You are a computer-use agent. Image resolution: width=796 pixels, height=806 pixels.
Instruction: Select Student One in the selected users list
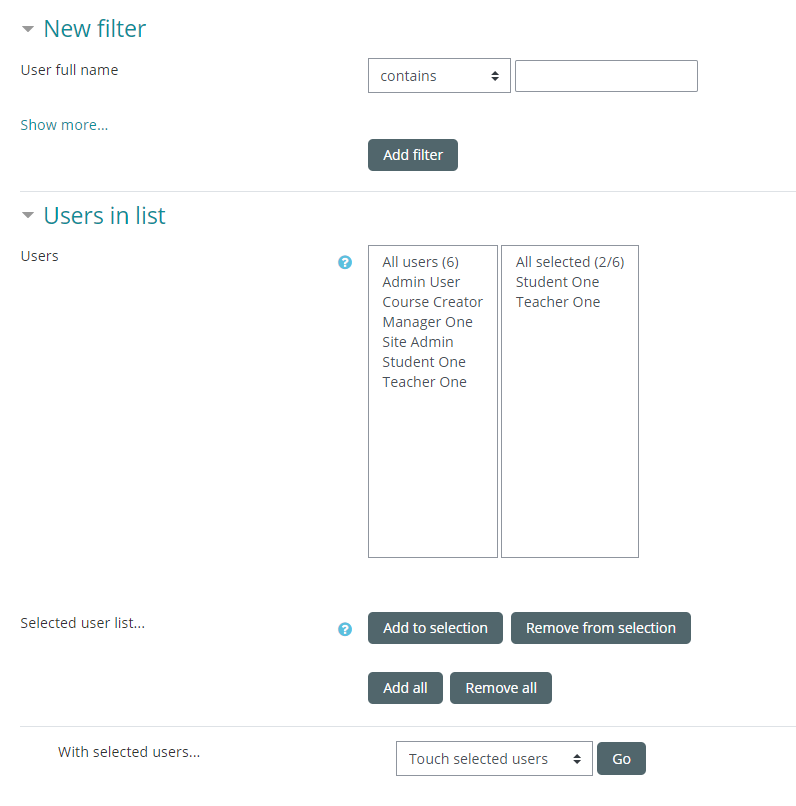(x=557, y=282)
